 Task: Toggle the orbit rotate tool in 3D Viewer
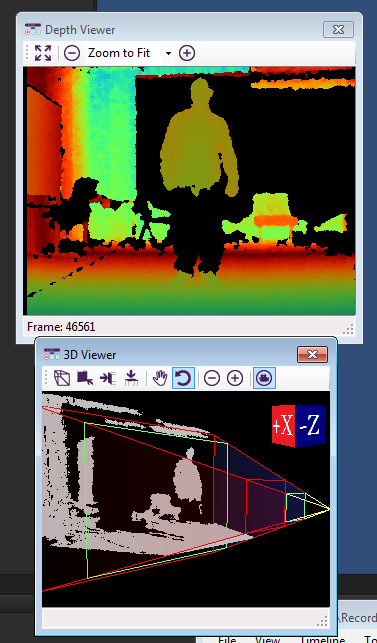point(183,378)
